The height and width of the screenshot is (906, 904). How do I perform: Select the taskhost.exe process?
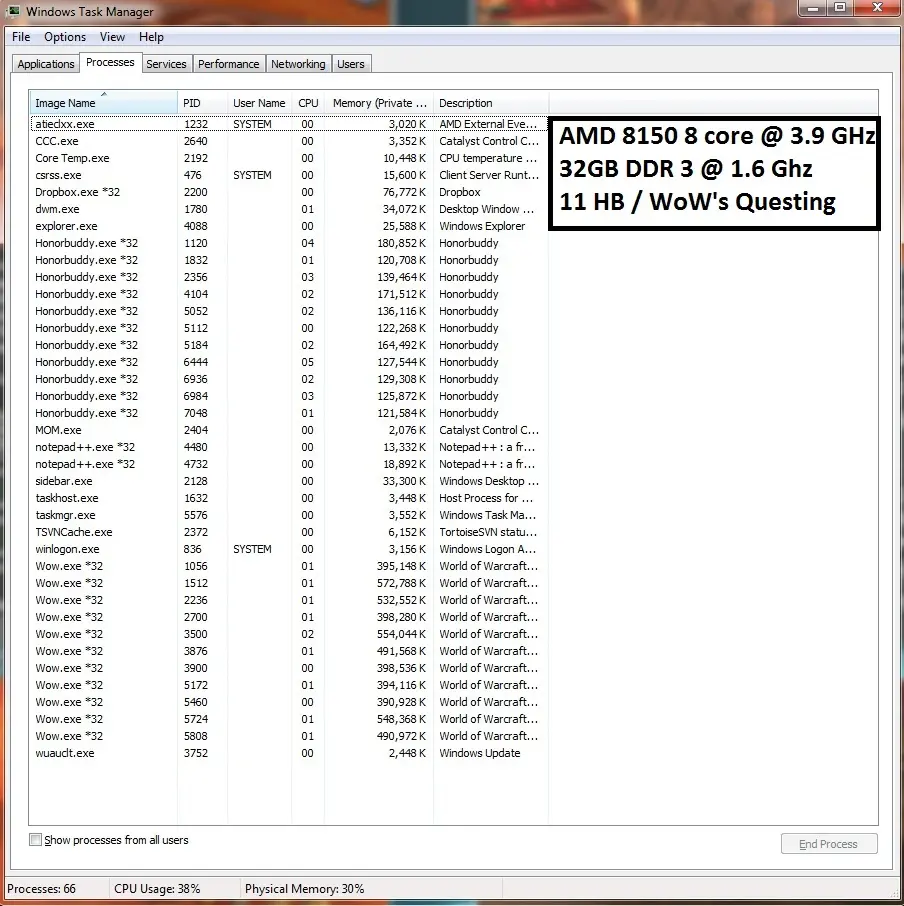click(x=288, y=498)
